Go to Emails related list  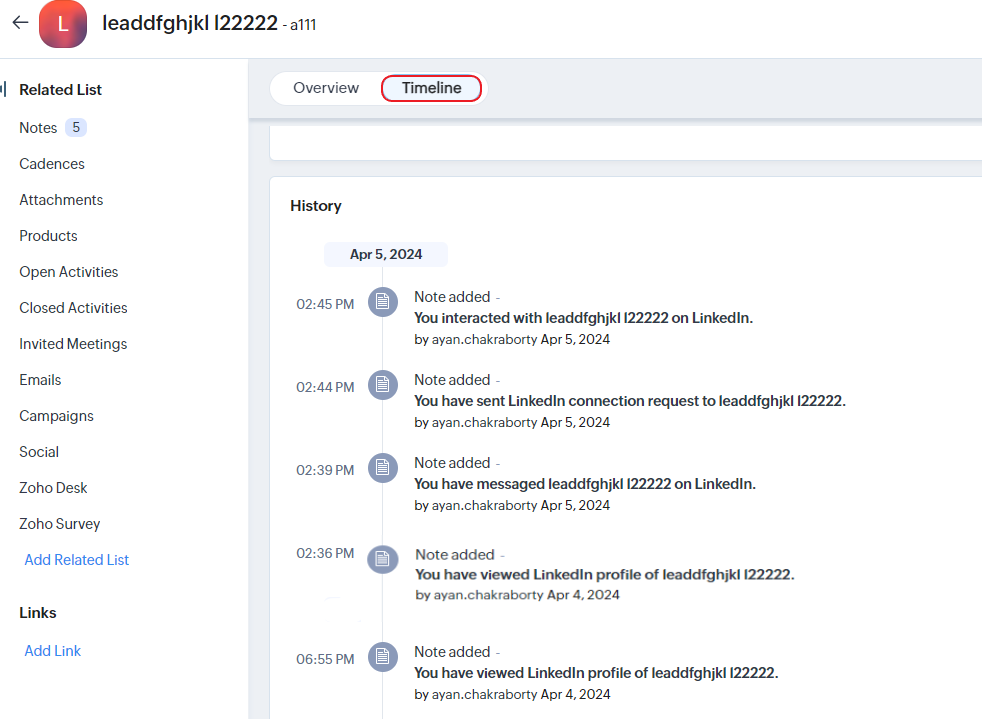(x=40, y=380)
